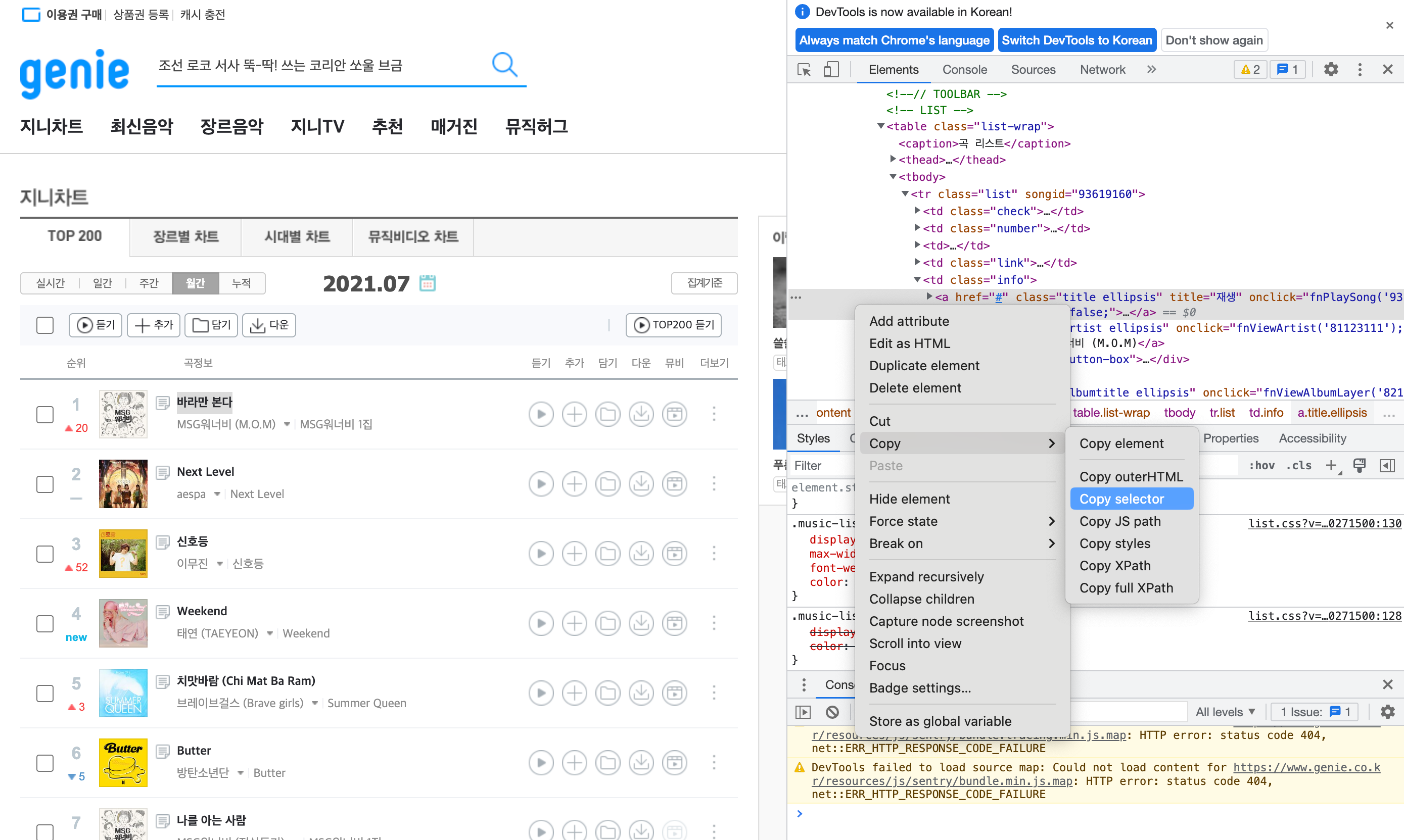Collapse the table class="list-wrap" node
This screenshot has height=840, width=1404.
881,126
